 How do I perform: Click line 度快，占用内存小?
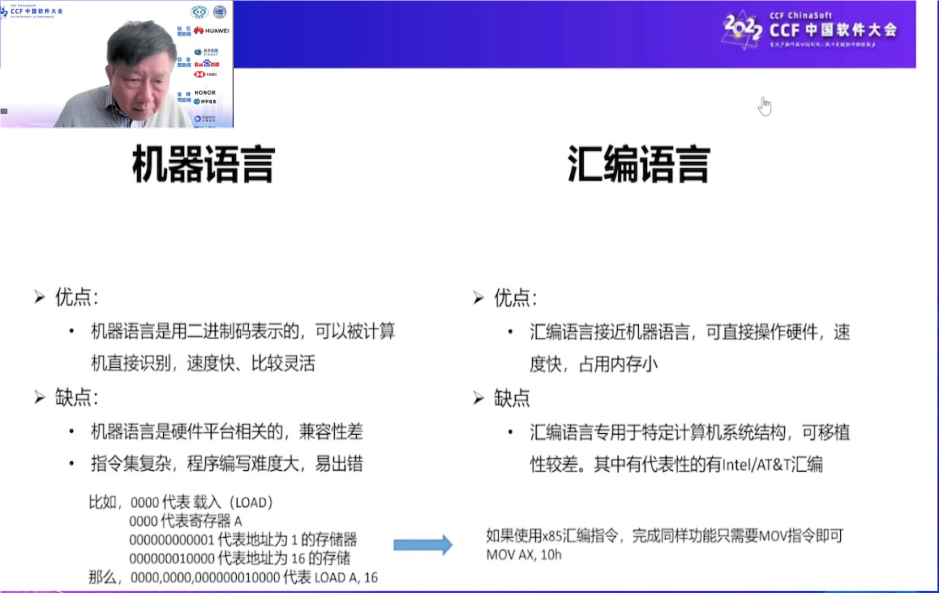(x=593, y=364)
